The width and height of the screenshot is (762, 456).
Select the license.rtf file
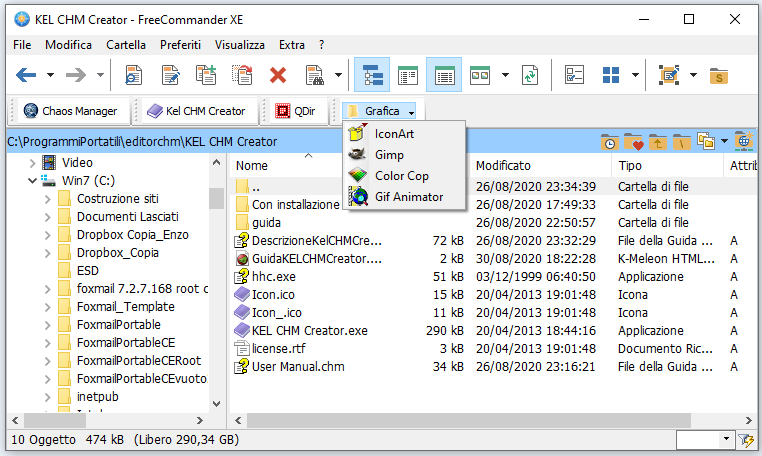(278, 349)
